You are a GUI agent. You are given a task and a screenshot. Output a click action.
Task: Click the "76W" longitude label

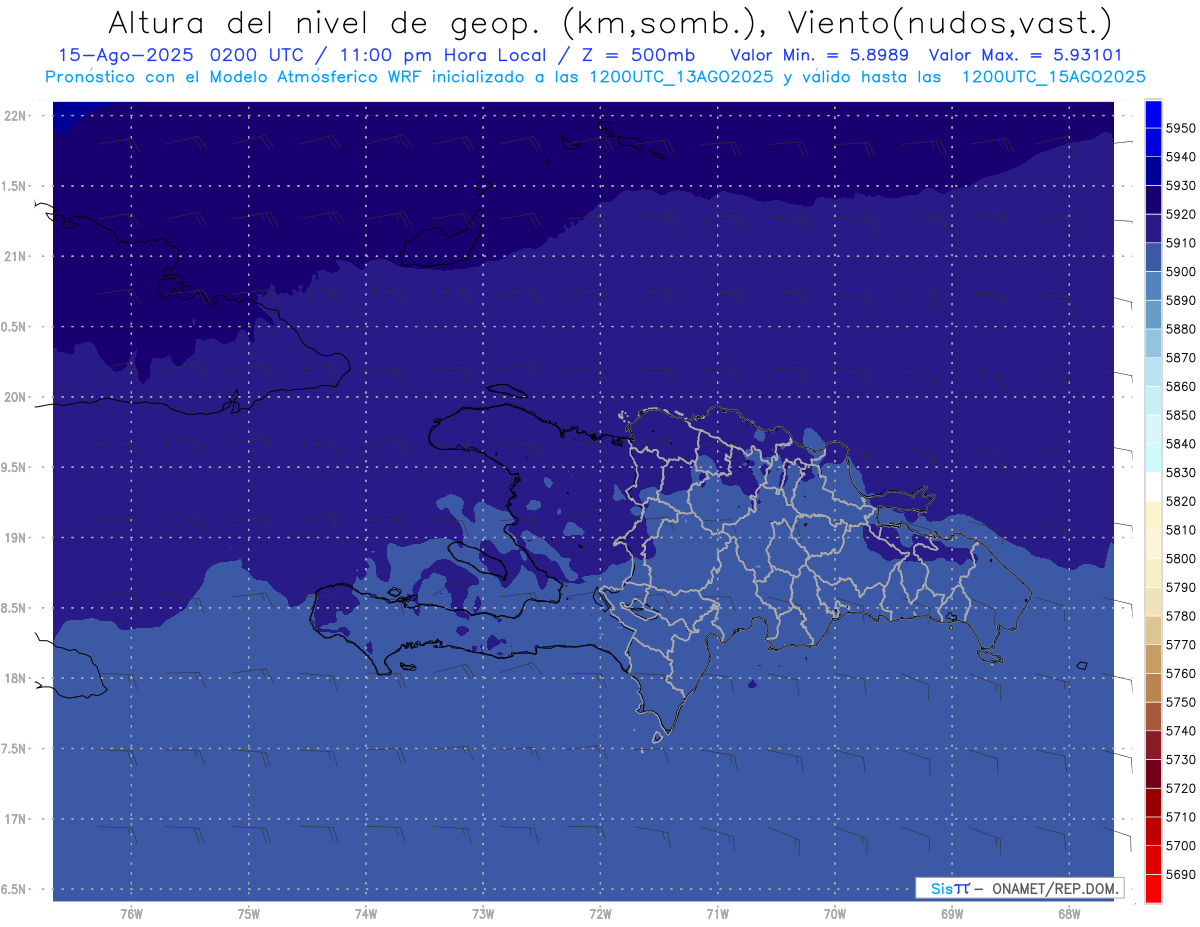pos(131,914)
